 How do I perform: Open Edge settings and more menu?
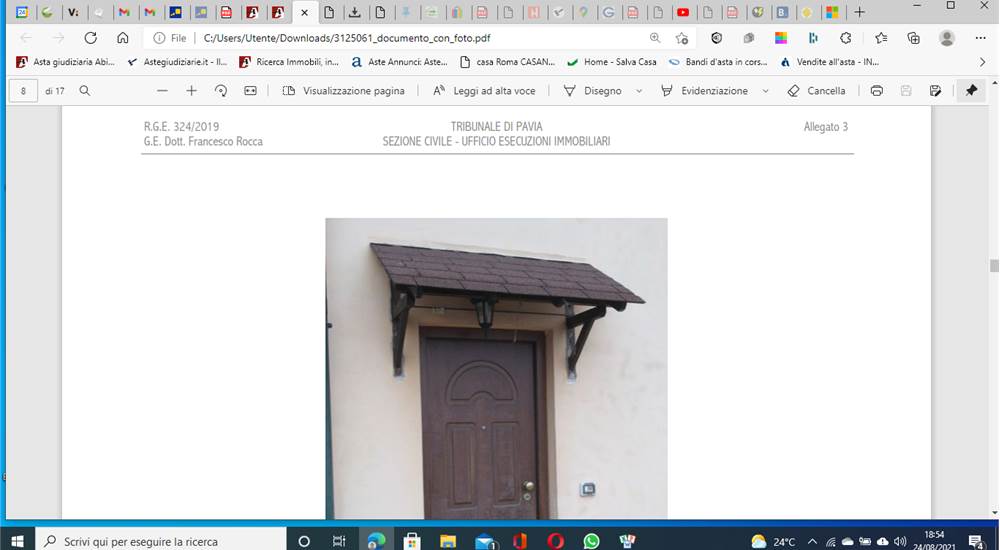coord(980,38)
